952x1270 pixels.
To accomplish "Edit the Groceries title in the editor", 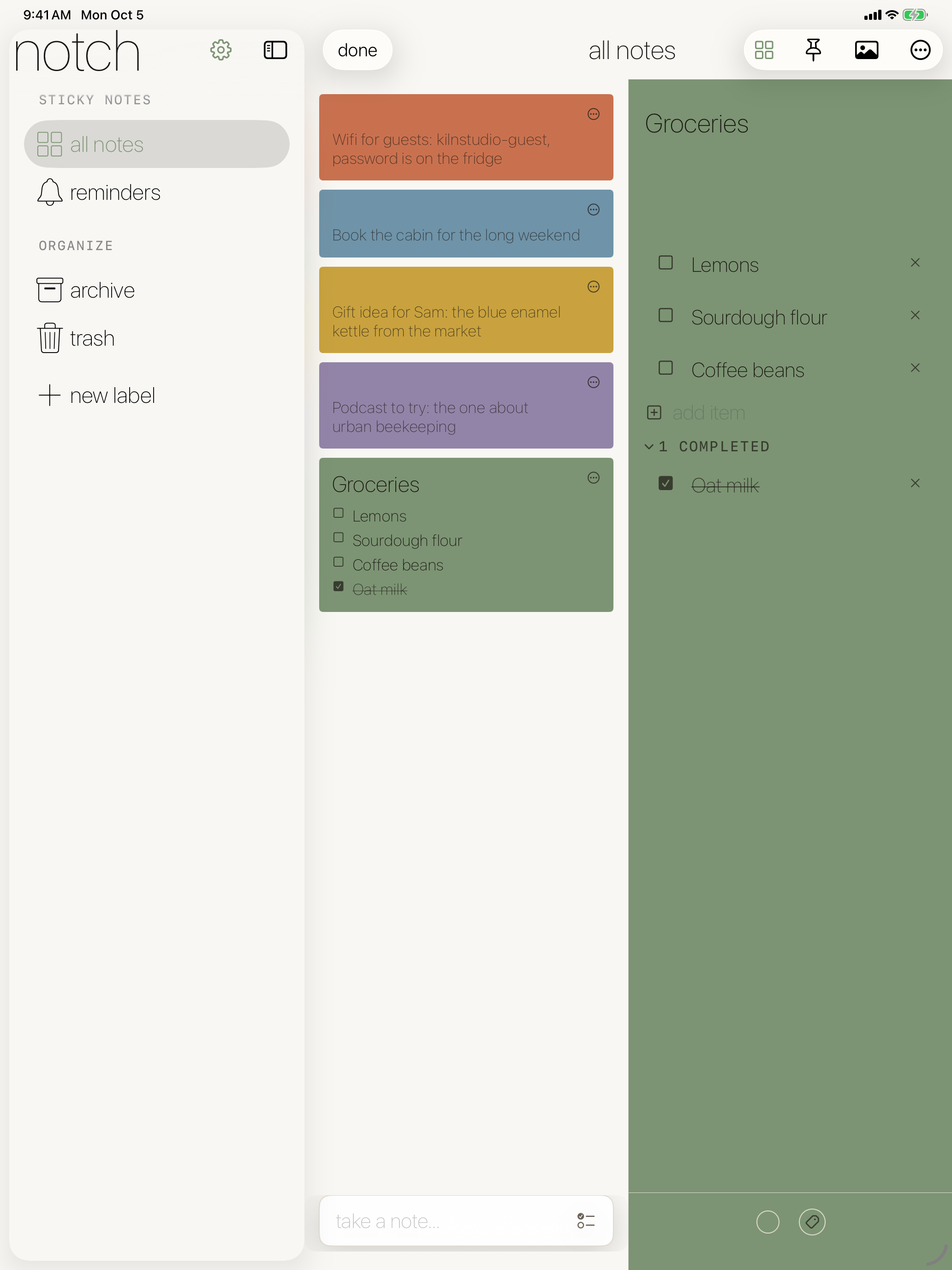I will tap(696, 124).
